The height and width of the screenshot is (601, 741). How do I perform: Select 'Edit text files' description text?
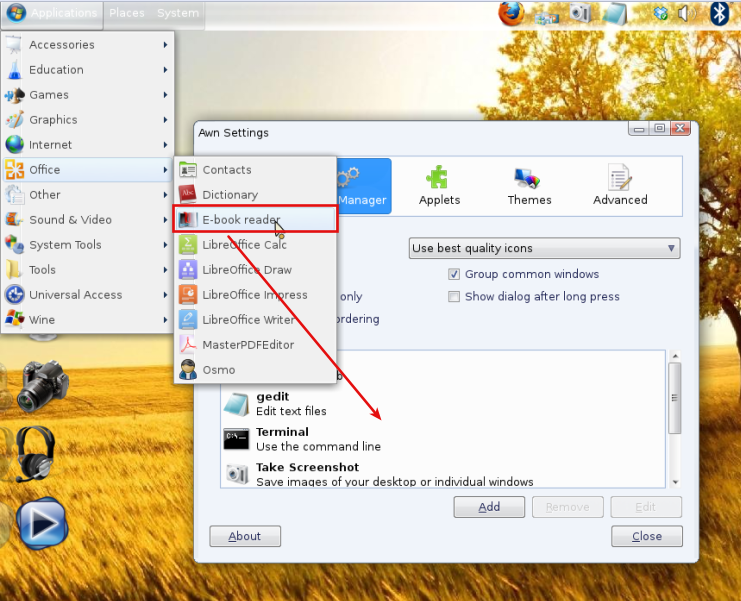291,411
